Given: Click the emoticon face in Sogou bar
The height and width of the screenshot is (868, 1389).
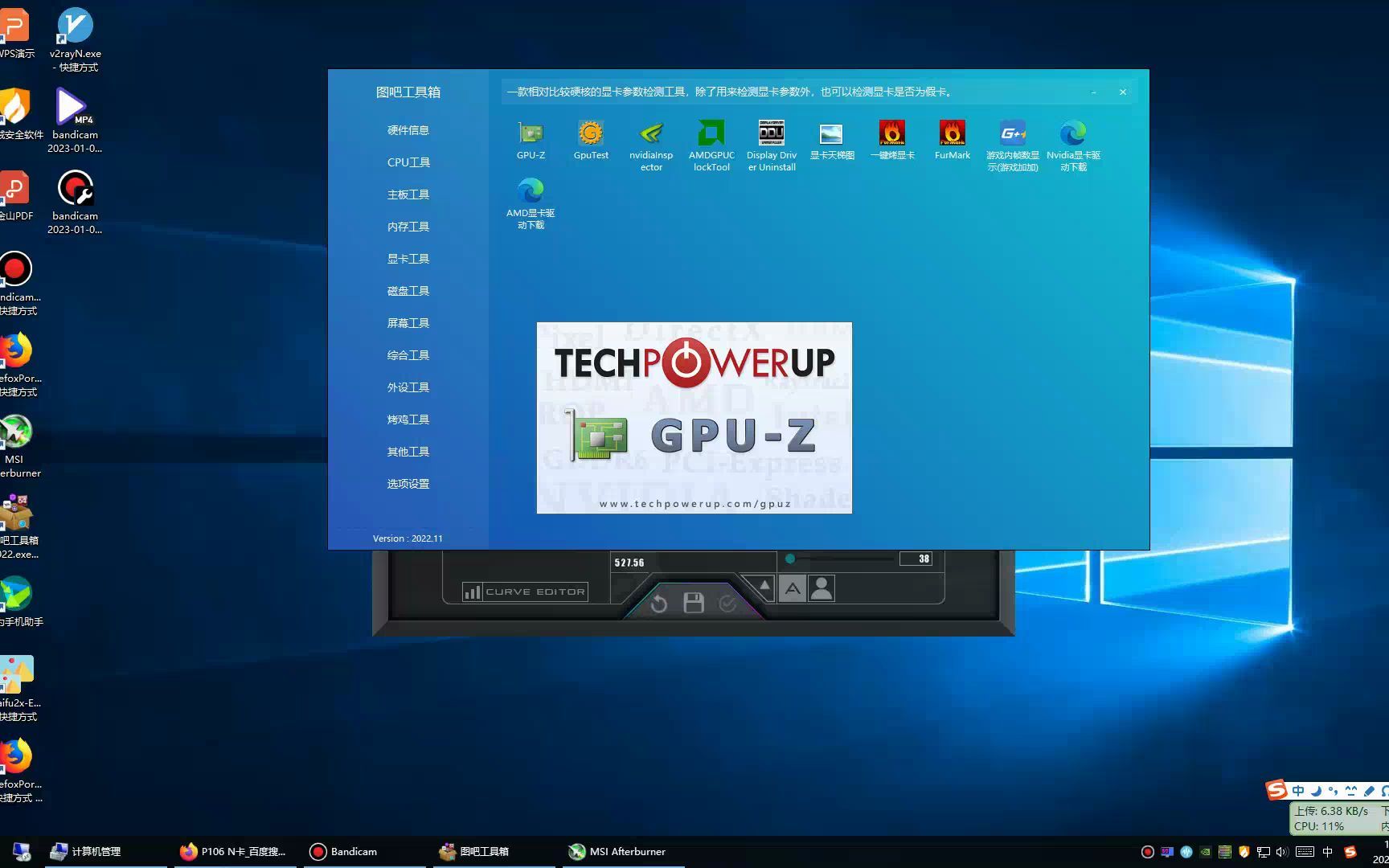Looking at the screenshot, I should click(1351, 791).
